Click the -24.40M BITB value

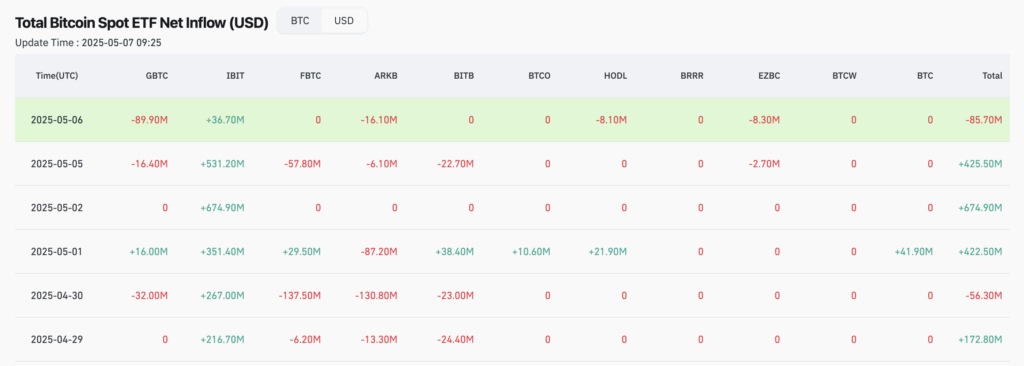pos(456,340)
